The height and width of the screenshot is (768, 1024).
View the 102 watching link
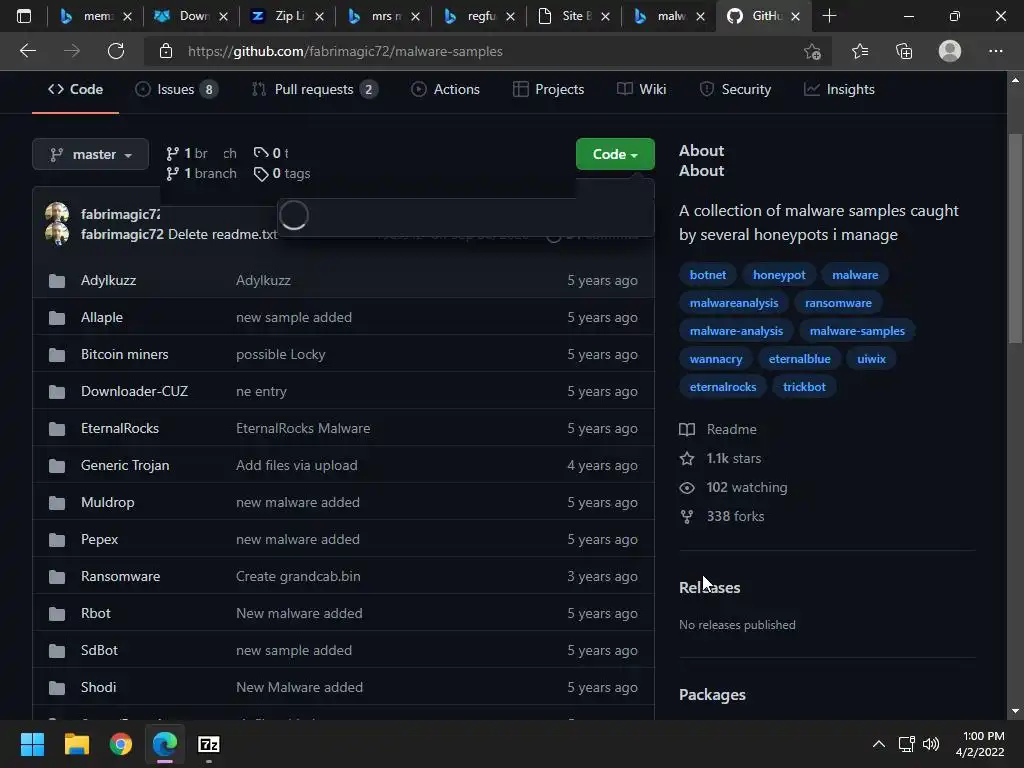pyautogui.click(x=733, y=488)
